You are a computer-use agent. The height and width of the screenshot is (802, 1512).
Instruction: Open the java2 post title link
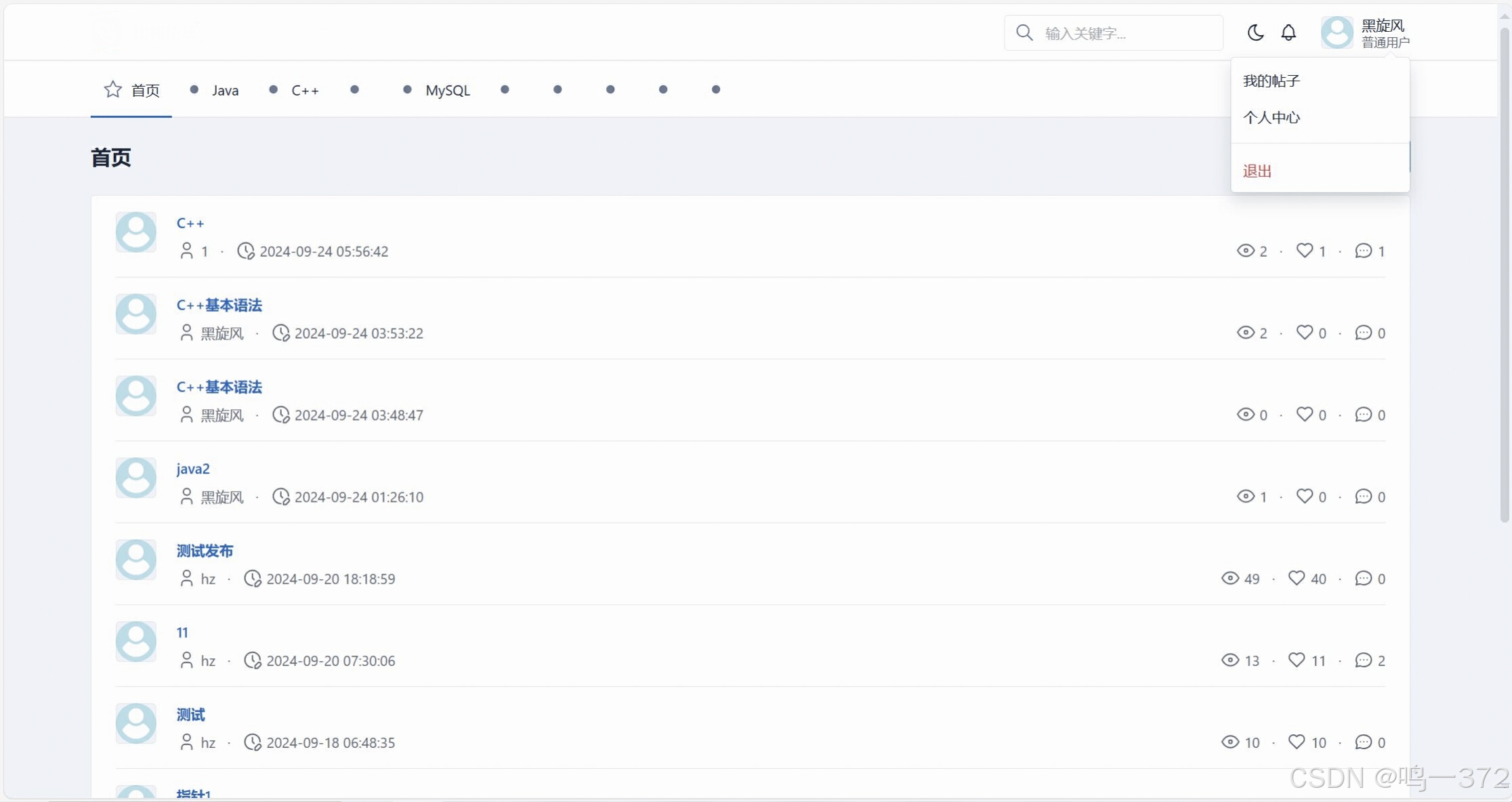[193, 469]
